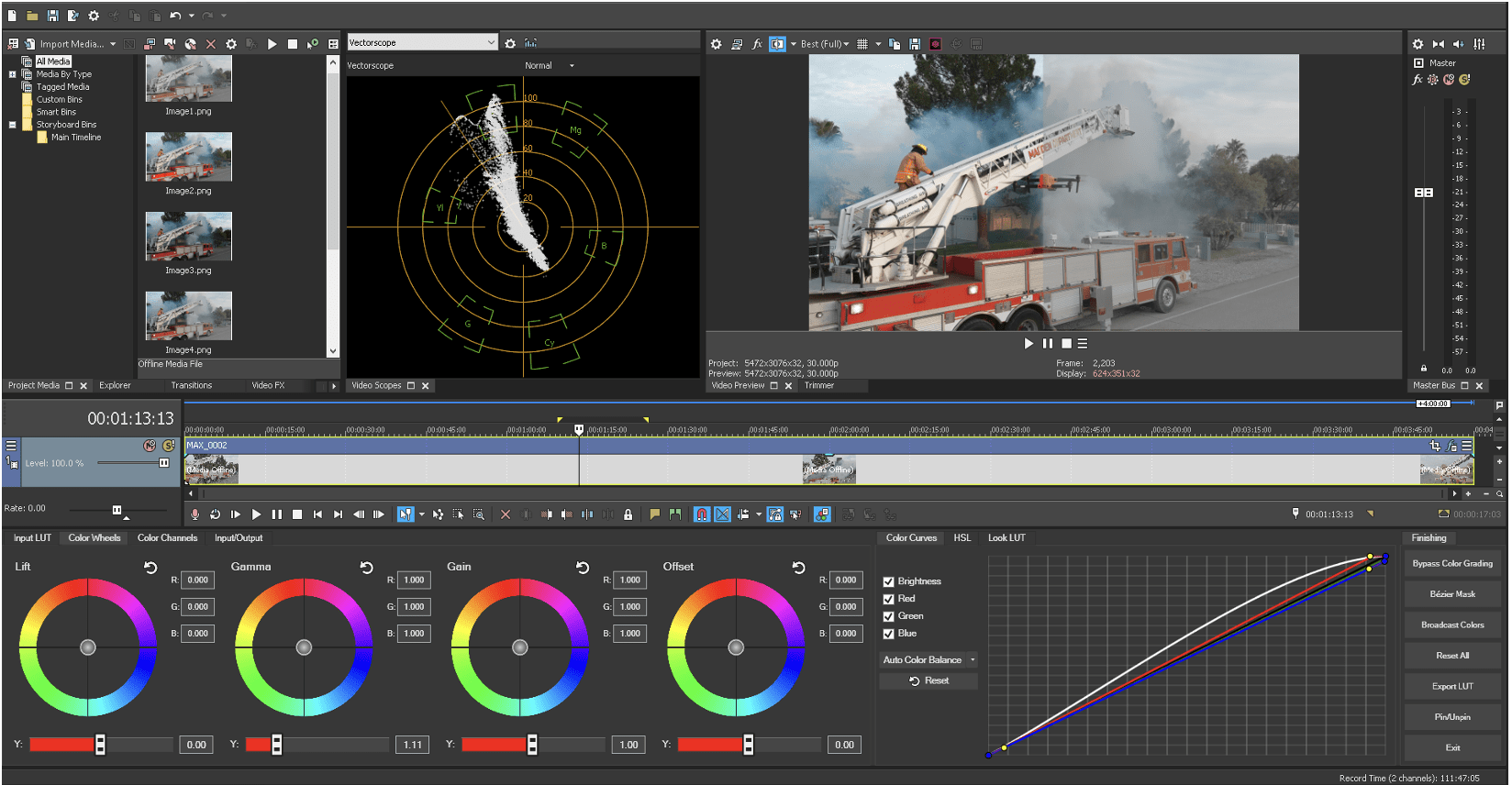The image size is (1512, 785).
Task: Click the record microphone icon in transport bar
Action: (195, 514)
